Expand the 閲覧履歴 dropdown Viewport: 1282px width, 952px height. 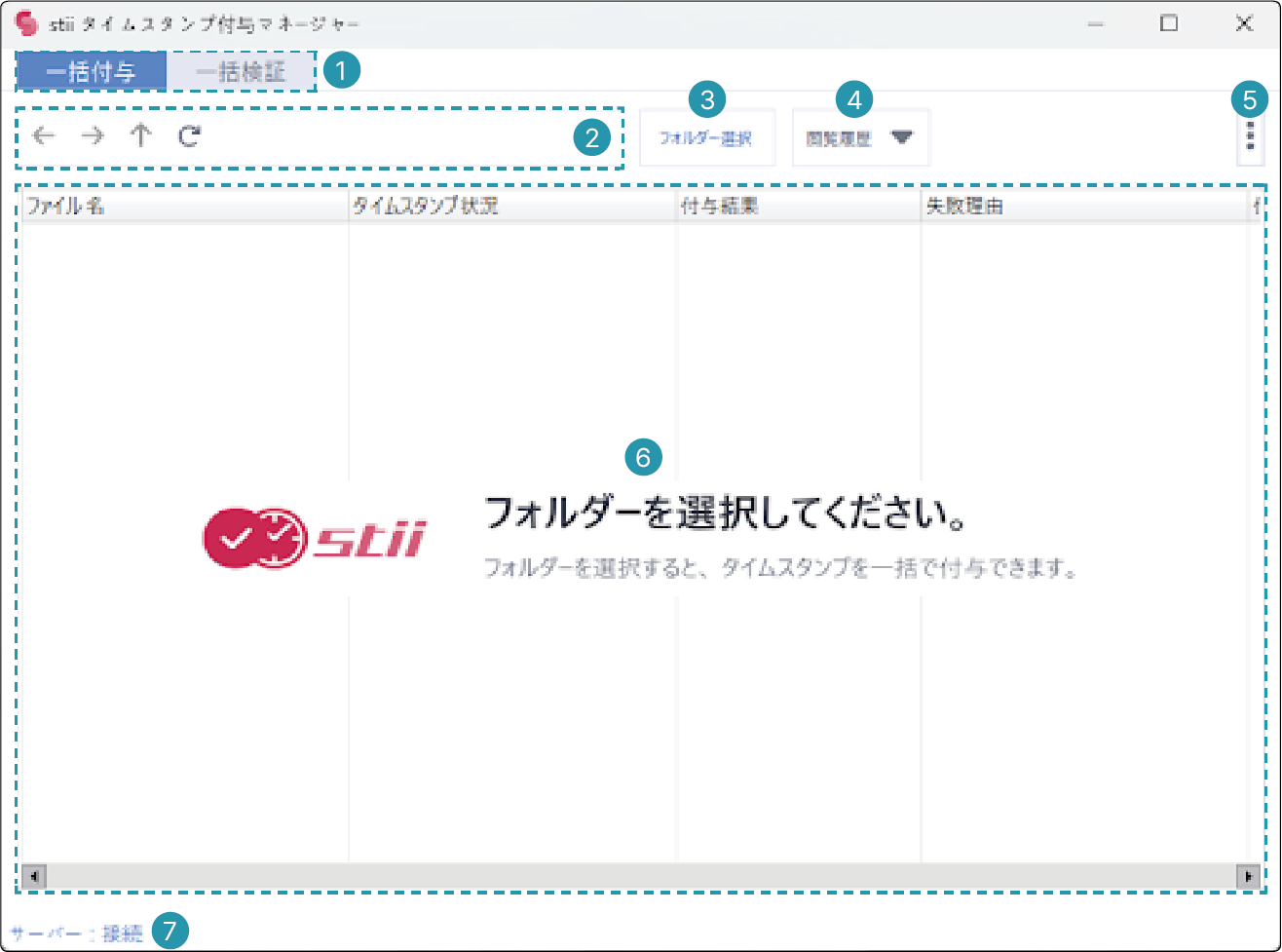tap(860, 138)
